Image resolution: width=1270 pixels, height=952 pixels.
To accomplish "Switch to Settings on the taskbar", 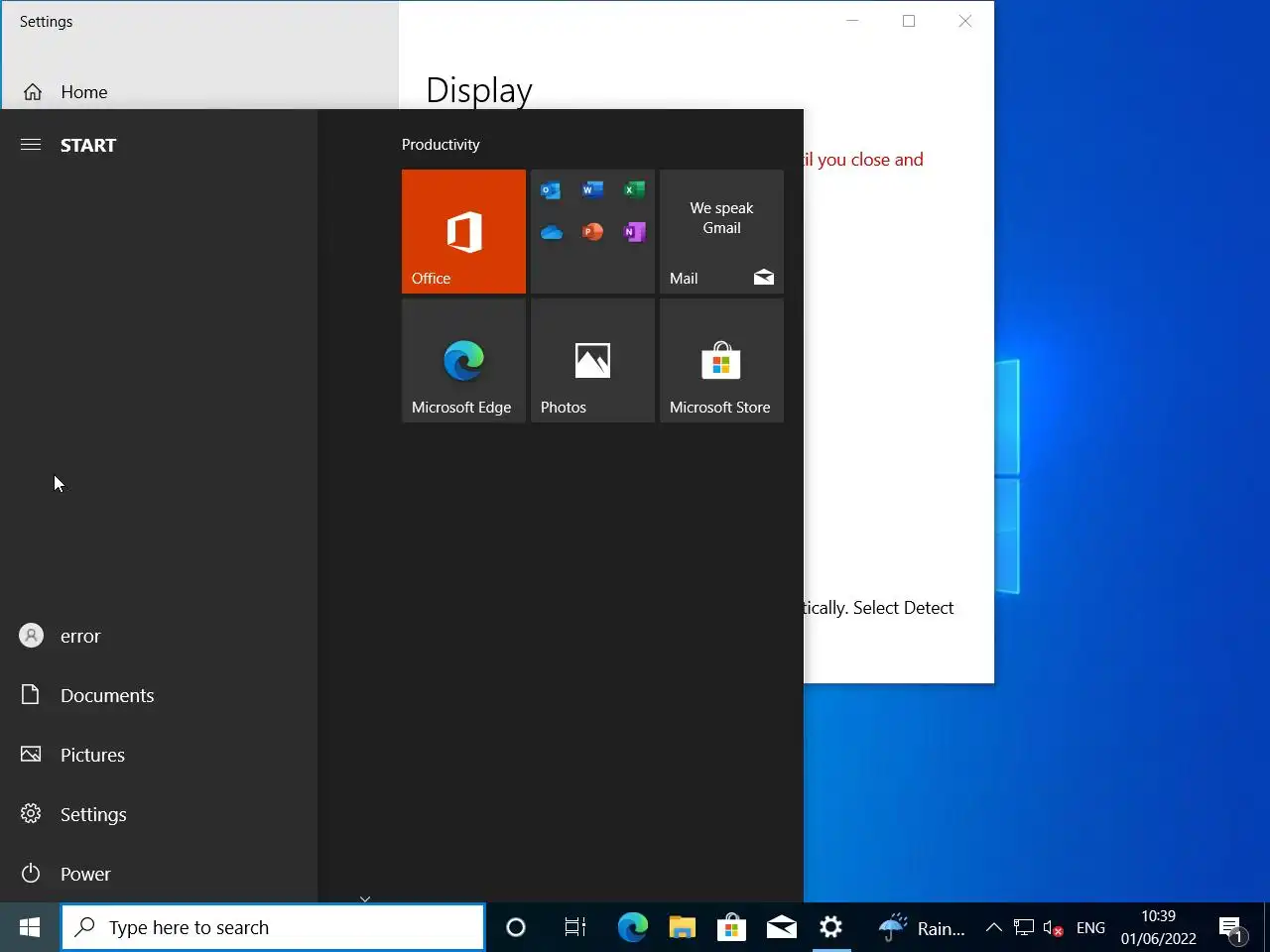I will 831,927.
